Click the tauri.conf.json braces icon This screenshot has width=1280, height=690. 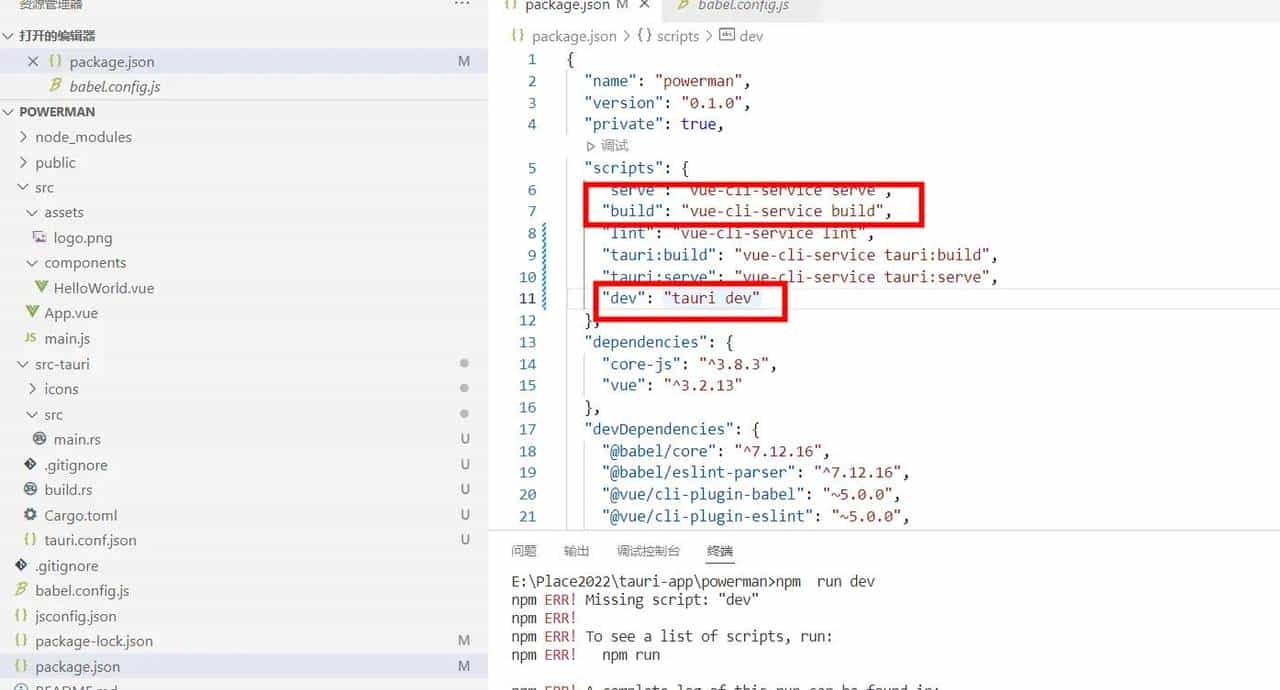[31, 540]
